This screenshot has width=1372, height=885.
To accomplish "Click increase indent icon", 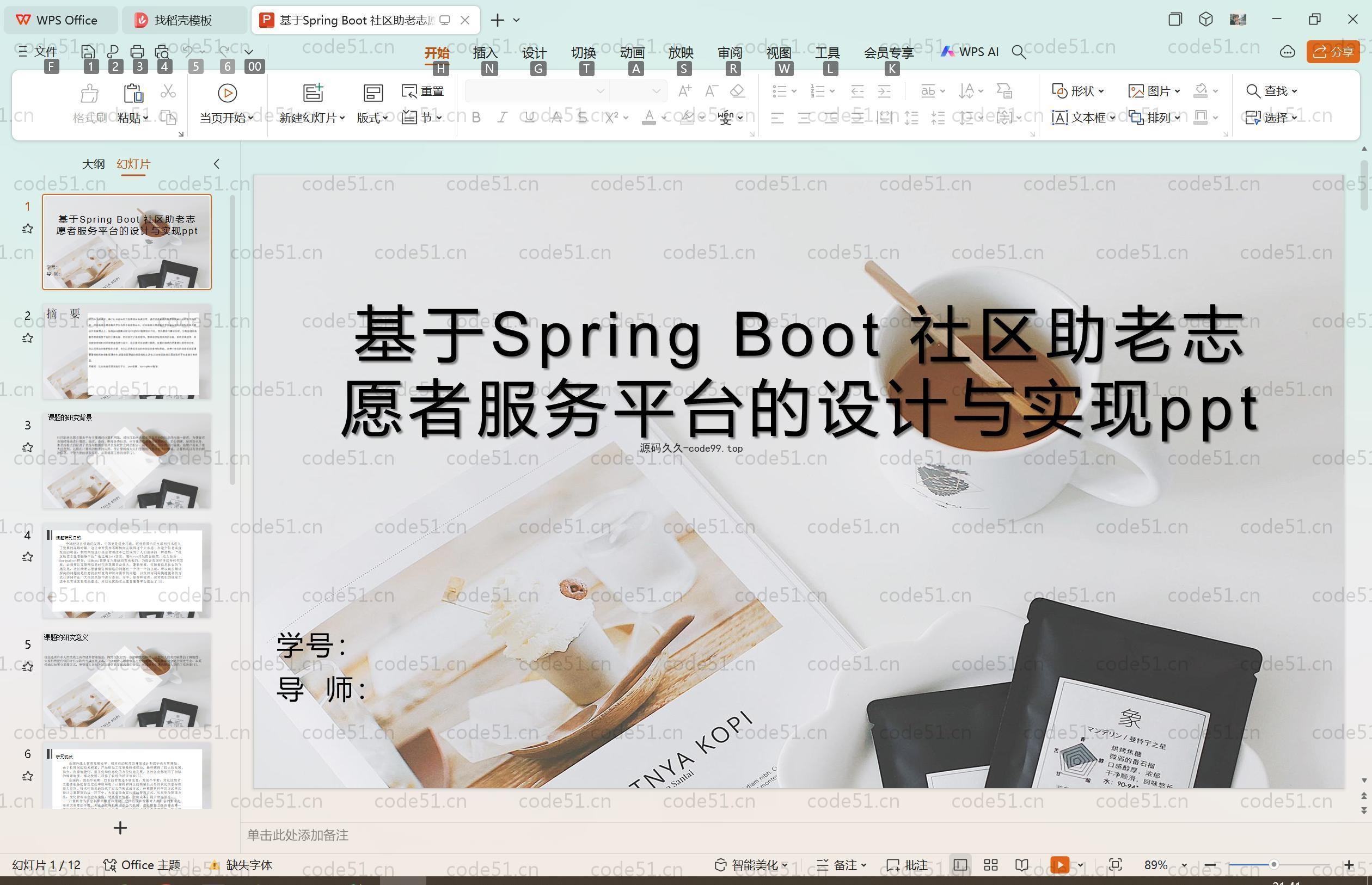I will 884,91.
